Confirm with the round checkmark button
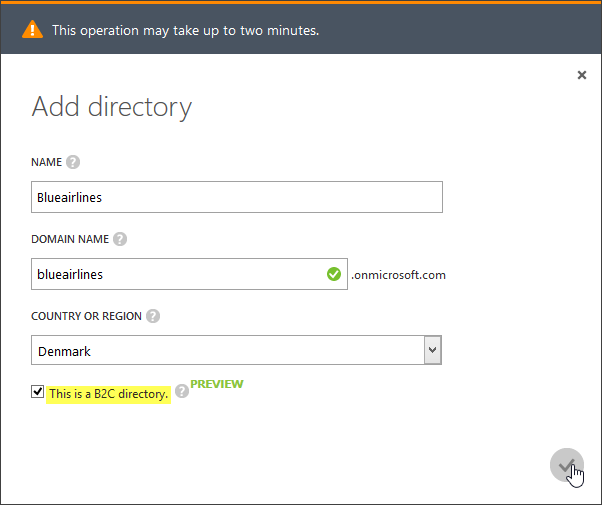602x505 pixels. 567,465
